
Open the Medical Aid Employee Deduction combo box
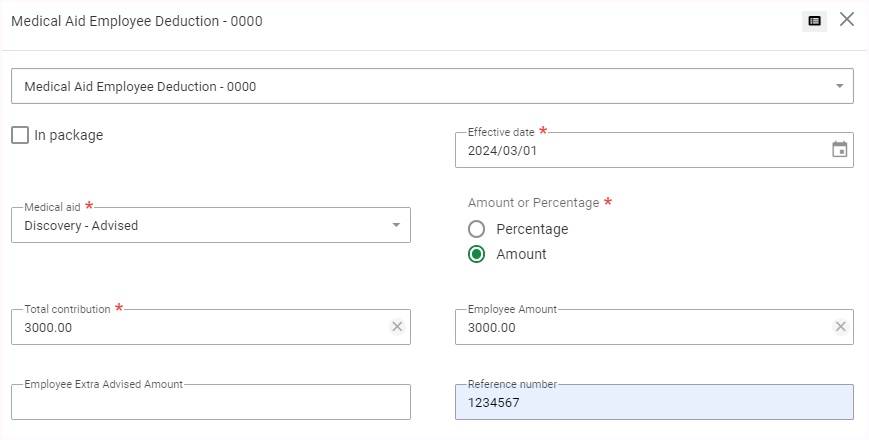coord(420,86)
